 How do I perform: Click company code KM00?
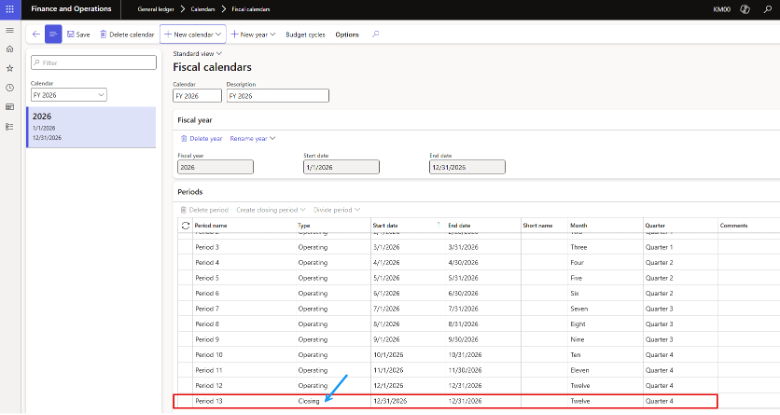[x=721, y=9]
